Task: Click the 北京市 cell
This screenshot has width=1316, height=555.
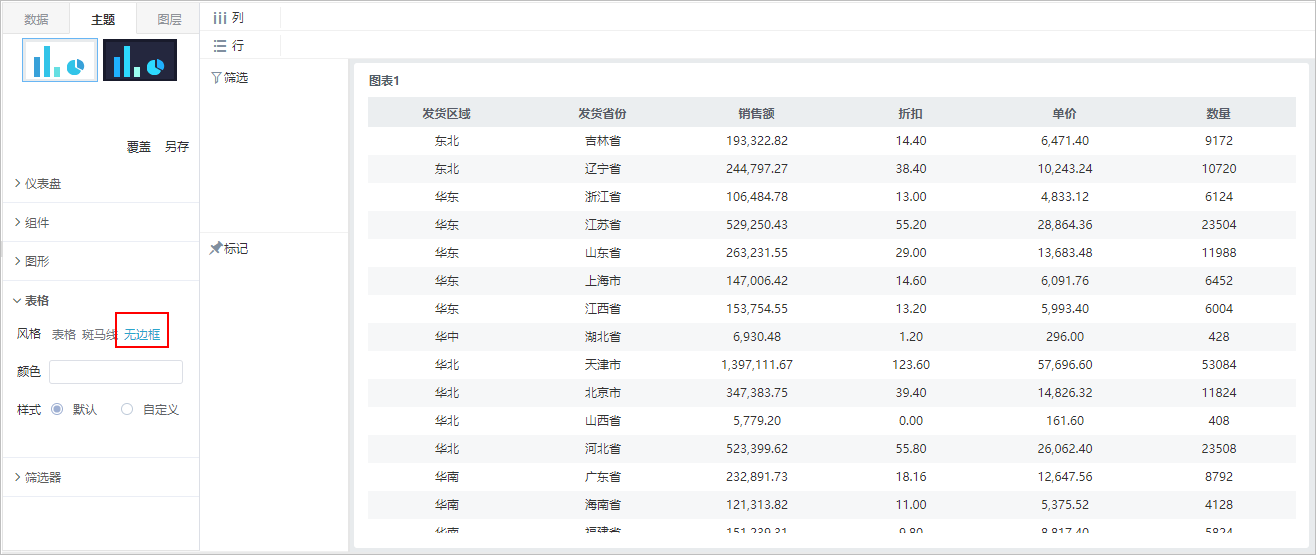Action: tap(603, 393)
